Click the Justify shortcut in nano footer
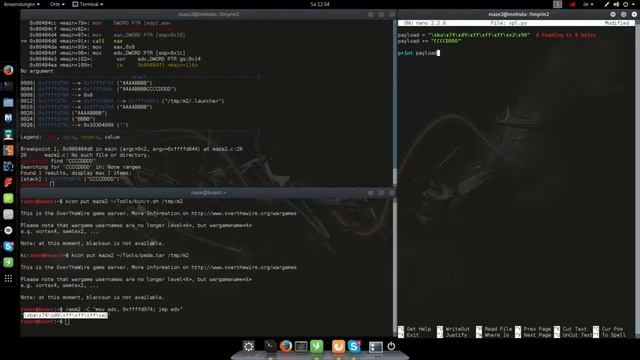640x360 pixels. 452,335
